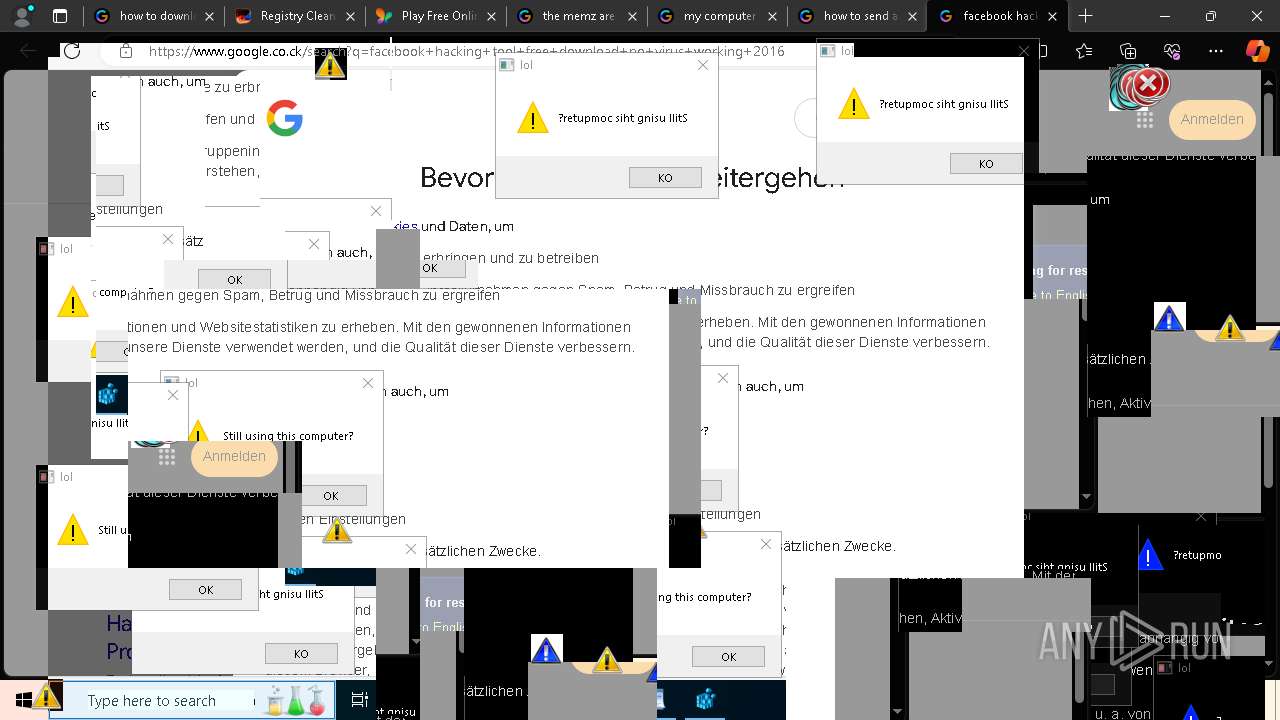
Task: Click KO button near the taskbar search
Action: tap(301, 653)
